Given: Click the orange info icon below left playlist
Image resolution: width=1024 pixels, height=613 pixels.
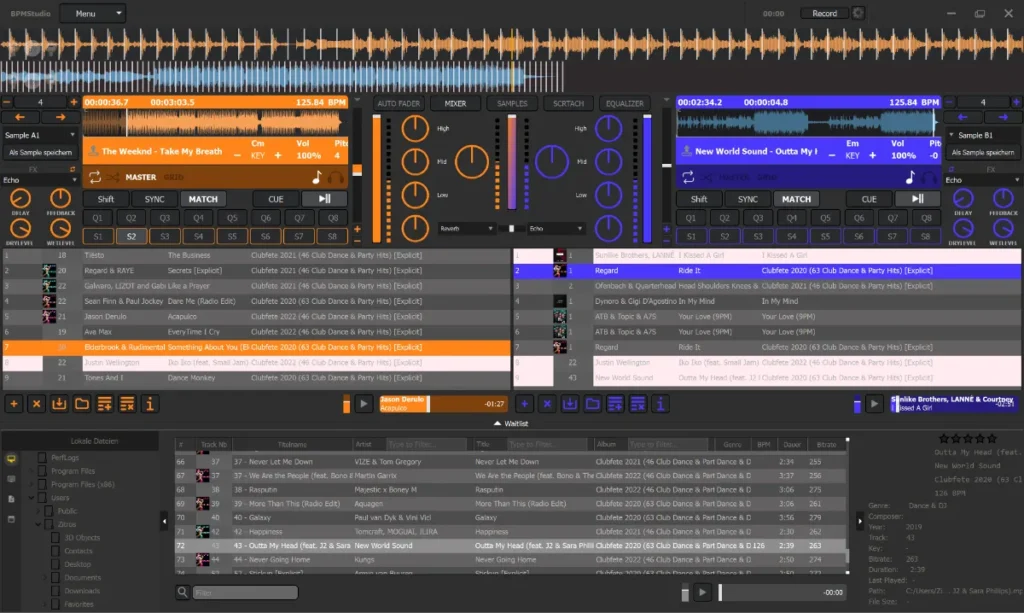Looking at the screenshot, I should pyautogui.click(x=150, y=404).
